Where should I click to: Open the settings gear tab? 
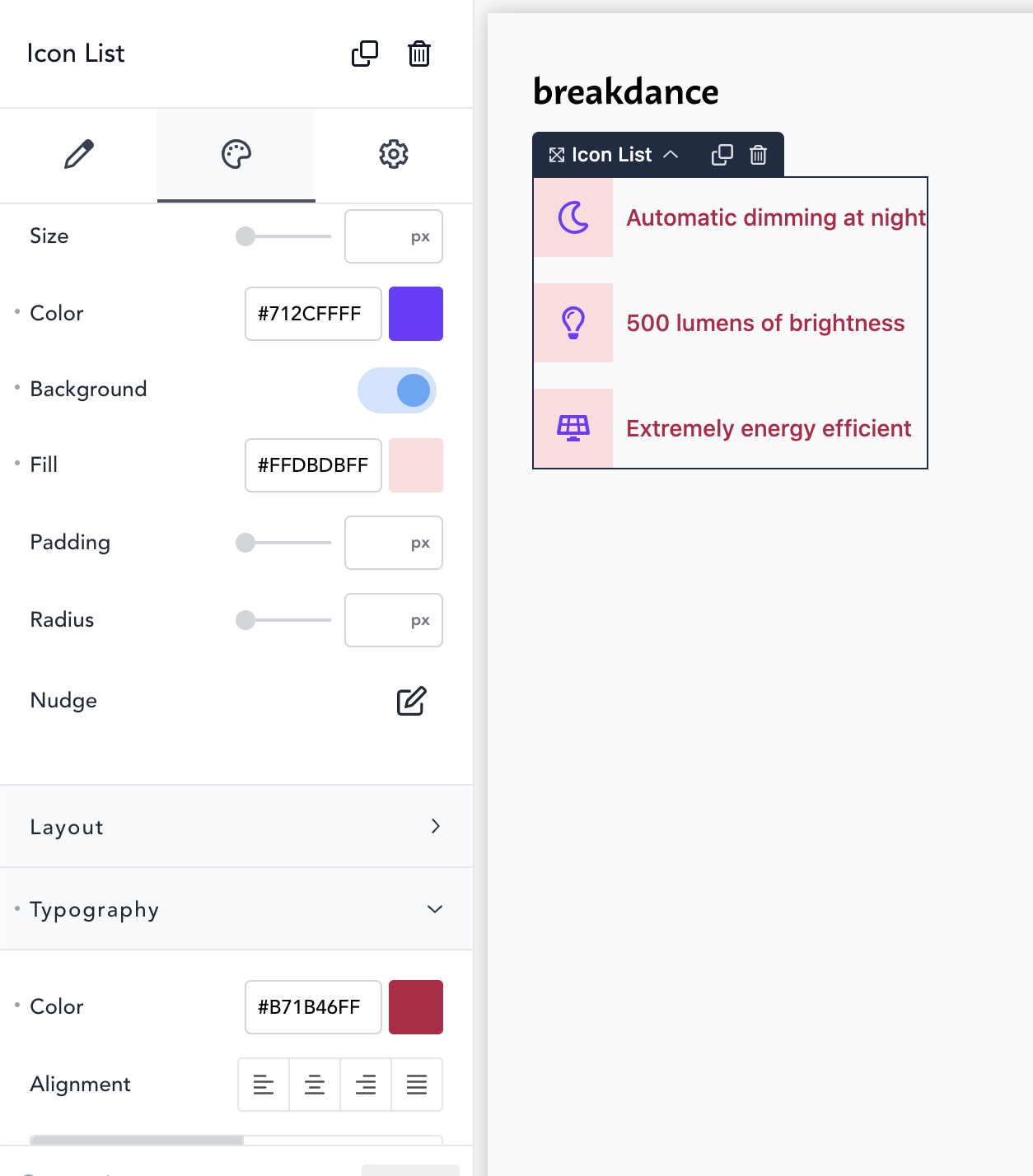[x=393, y=154]
